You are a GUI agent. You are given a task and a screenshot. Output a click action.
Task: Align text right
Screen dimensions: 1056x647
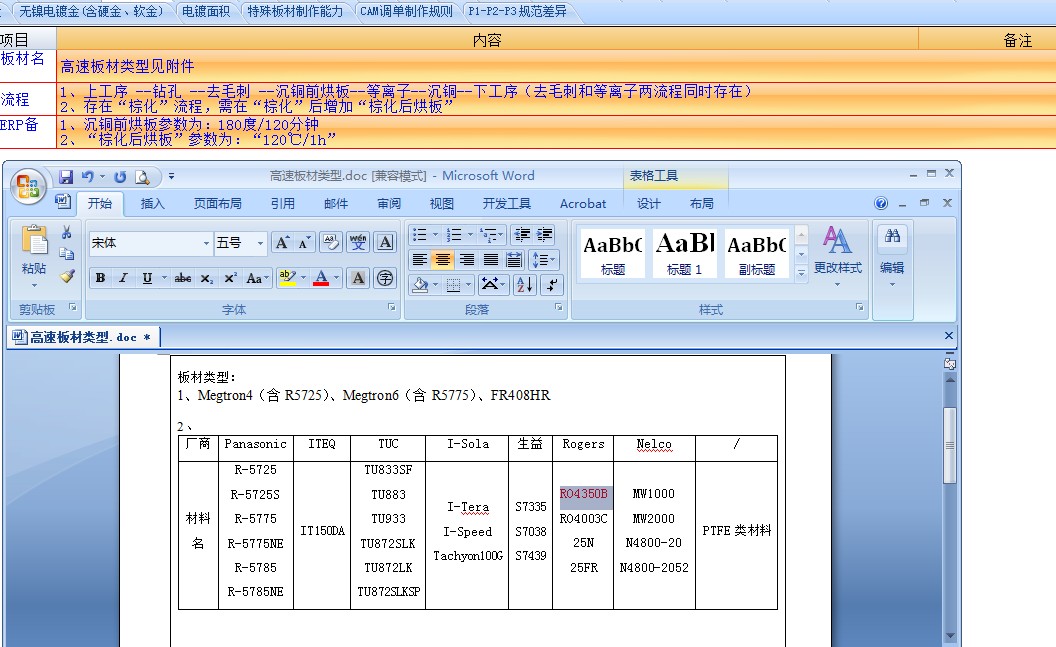coord(466,259)
